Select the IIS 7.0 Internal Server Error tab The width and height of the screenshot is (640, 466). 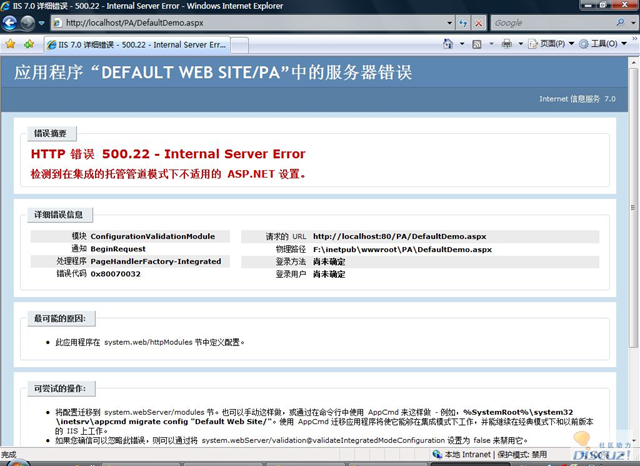point(137,45)
